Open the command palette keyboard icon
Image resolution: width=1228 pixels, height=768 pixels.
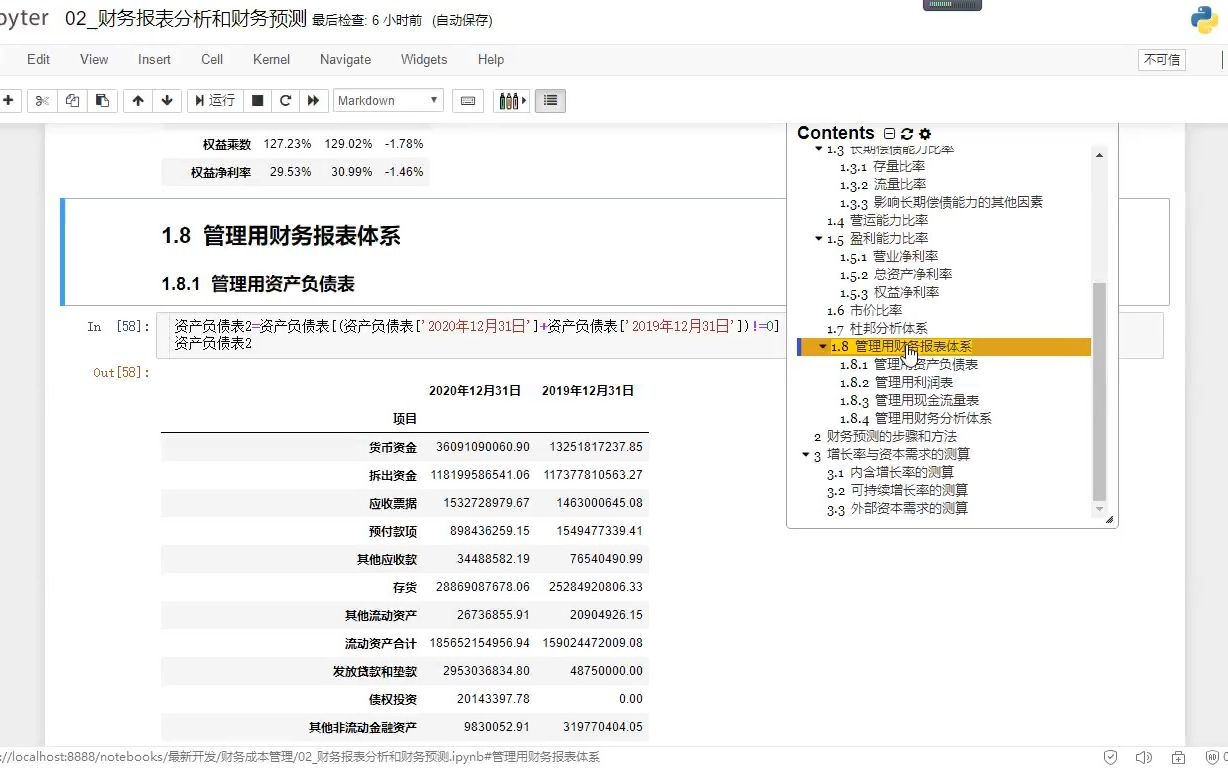[x=467, y=100]
